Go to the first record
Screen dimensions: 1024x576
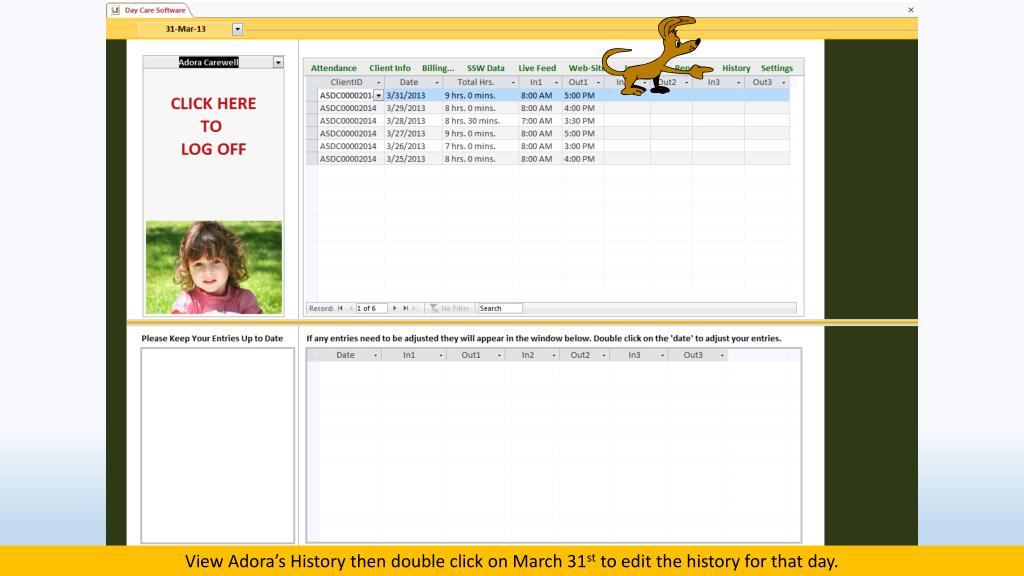coord(340,308)
